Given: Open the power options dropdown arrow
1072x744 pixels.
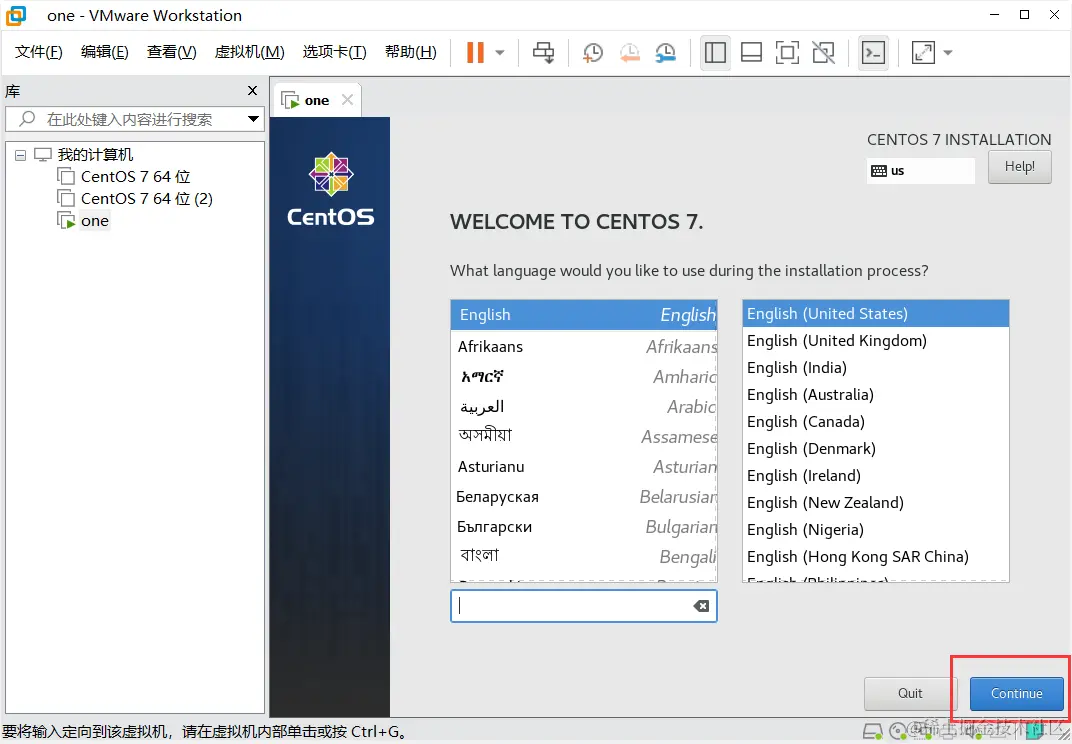Looking at the screenshot, I should click(x=500, y=53).
